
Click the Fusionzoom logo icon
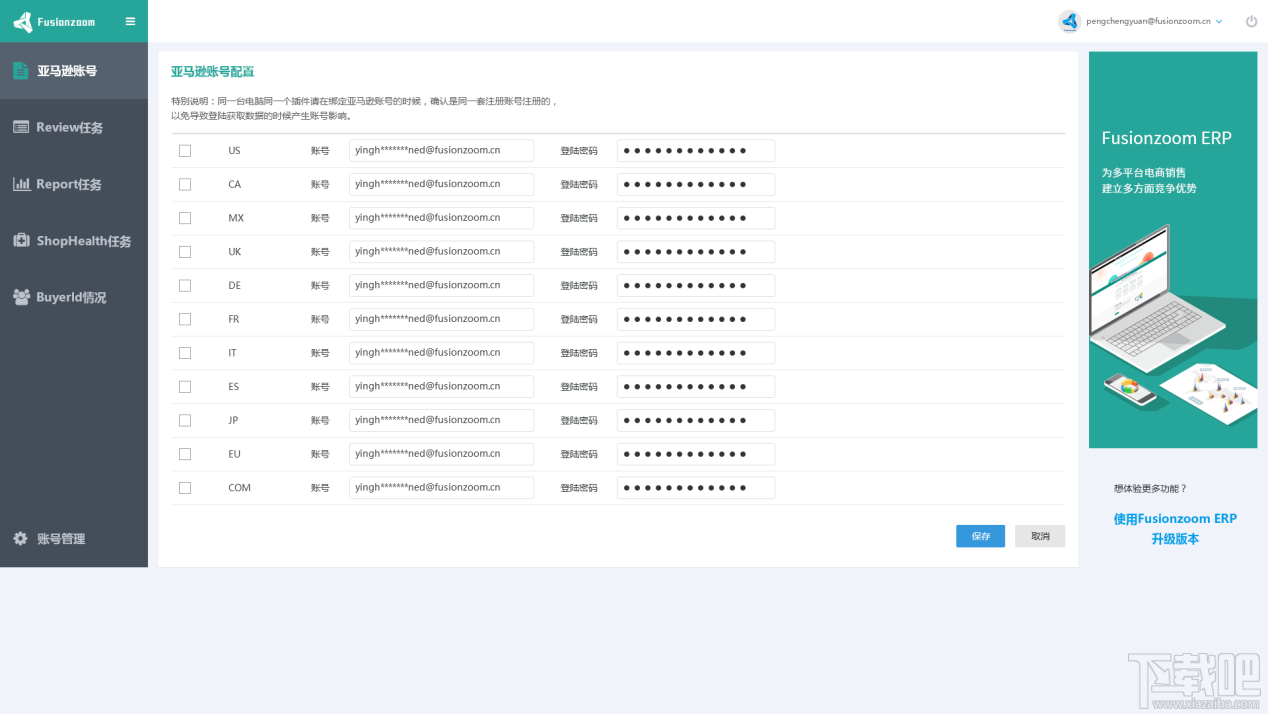tap(23, 21)
